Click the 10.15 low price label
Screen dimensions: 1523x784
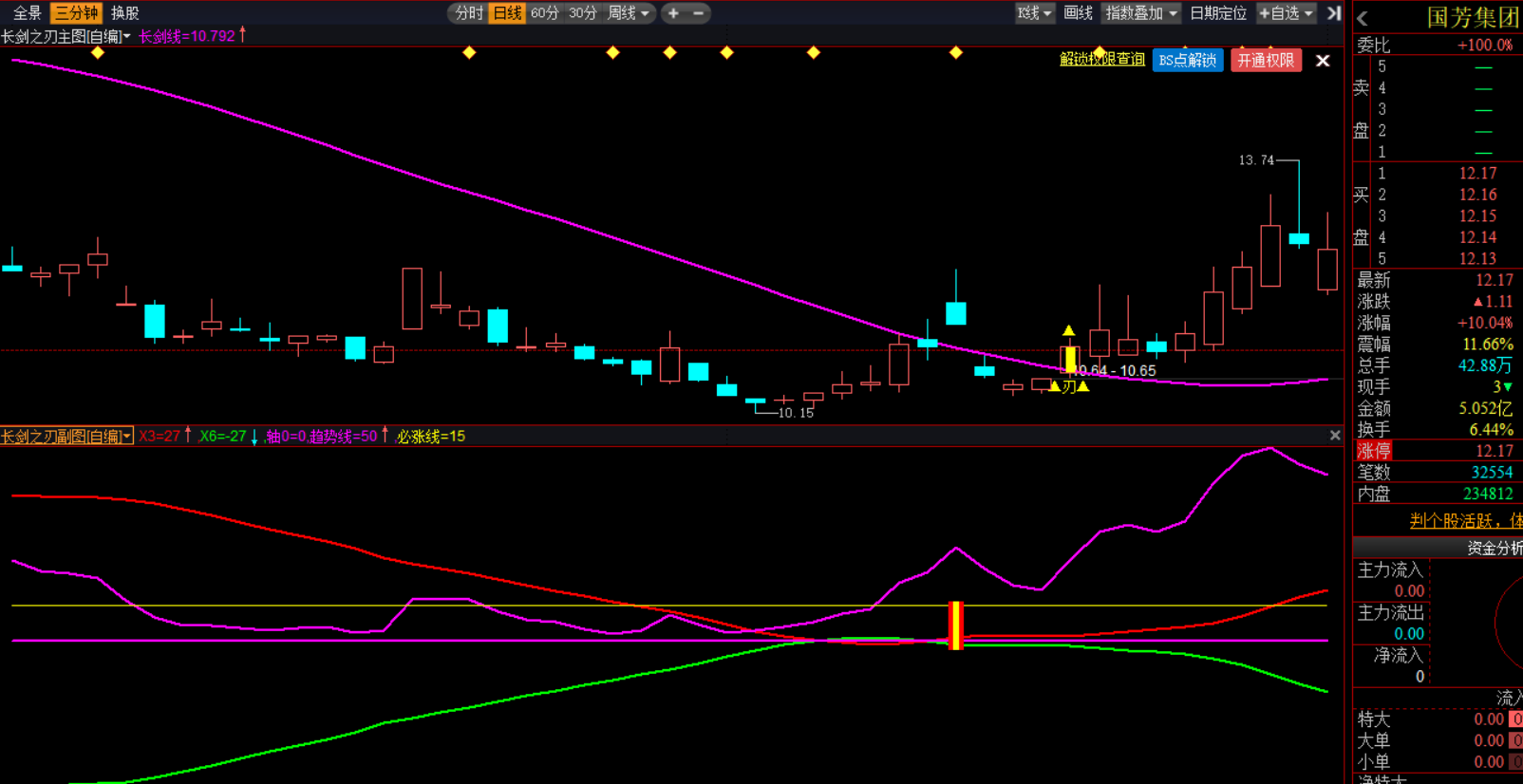[796, 413]
